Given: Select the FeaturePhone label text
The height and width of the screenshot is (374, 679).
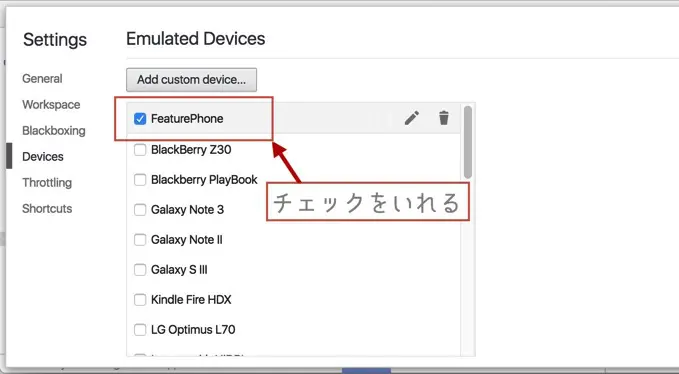Looking at the screenshot, I should point(187,119).
